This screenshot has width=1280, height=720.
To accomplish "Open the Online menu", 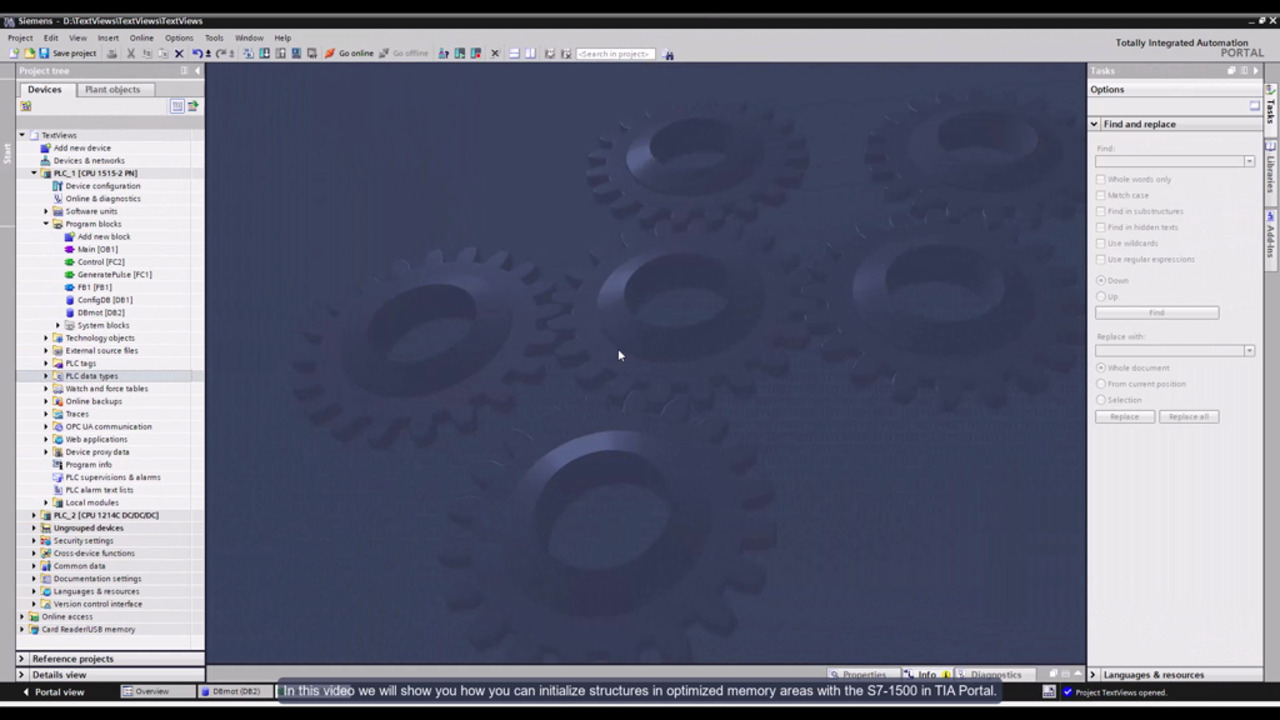I will 141,38.
